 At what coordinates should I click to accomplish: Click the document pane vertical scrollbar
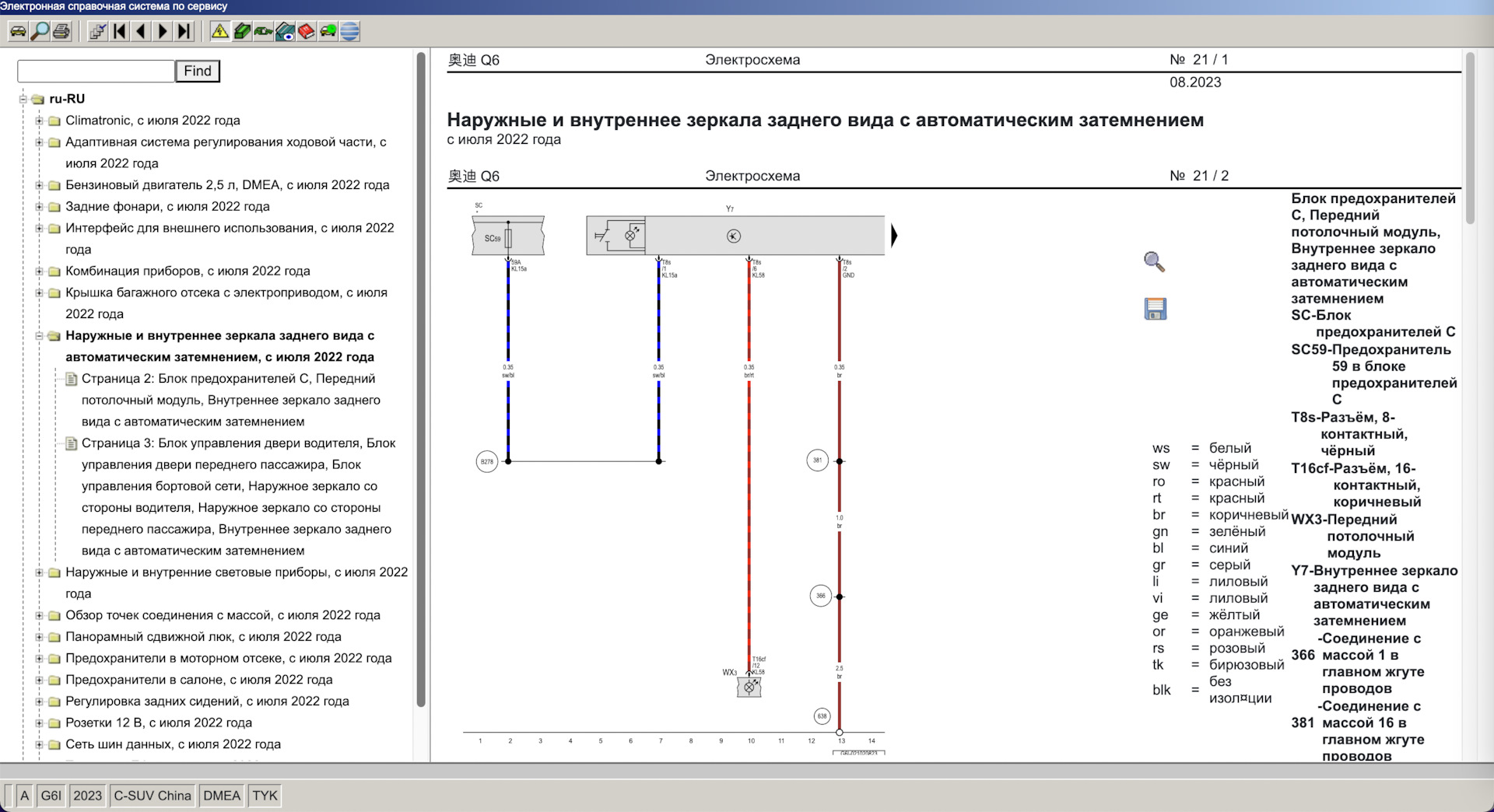click(1470, 138)
